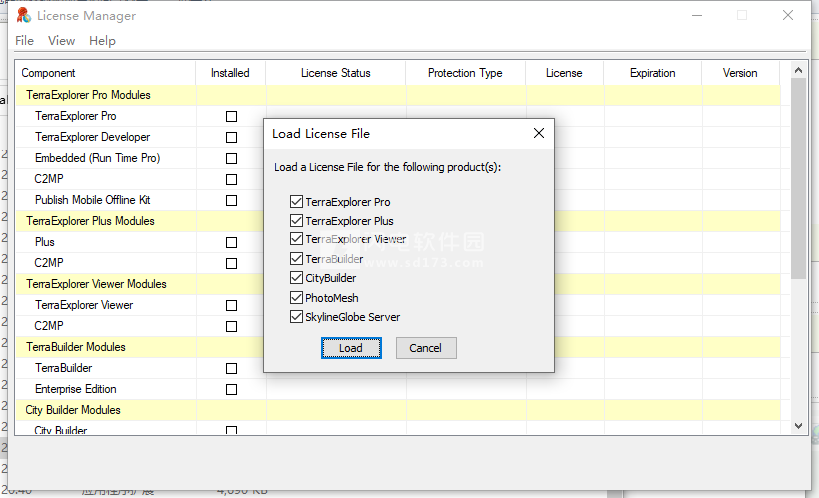Select the TerraExplorer Plus Modules group row
Viewport: 819px width, 498px height.
tap(398, 221)
